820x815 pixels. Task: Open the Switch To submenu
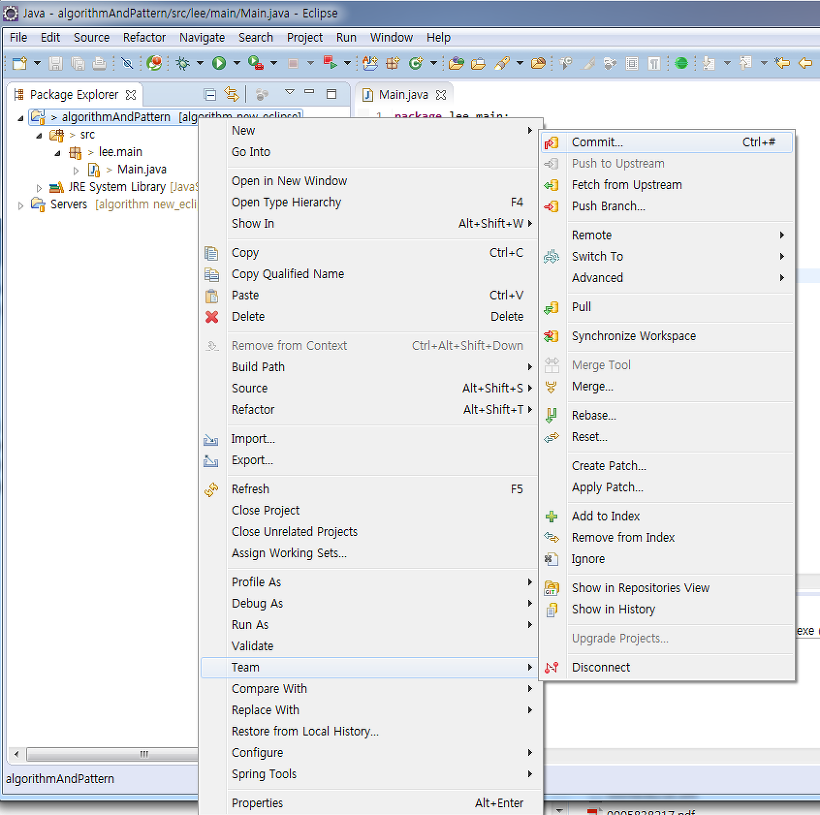666,257
